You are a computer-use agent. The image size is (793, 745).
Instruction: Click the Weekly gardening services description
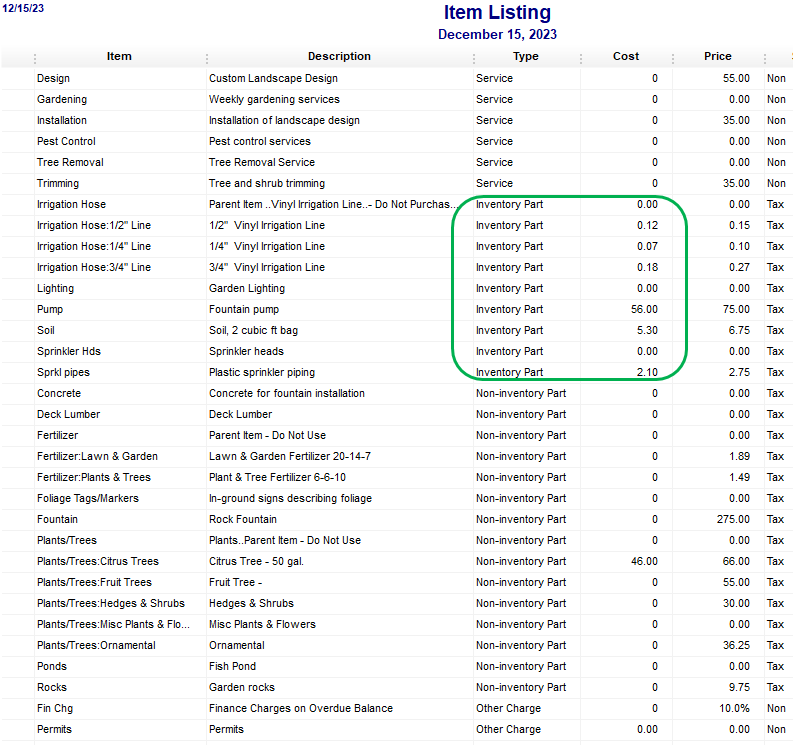pos(274,100)
